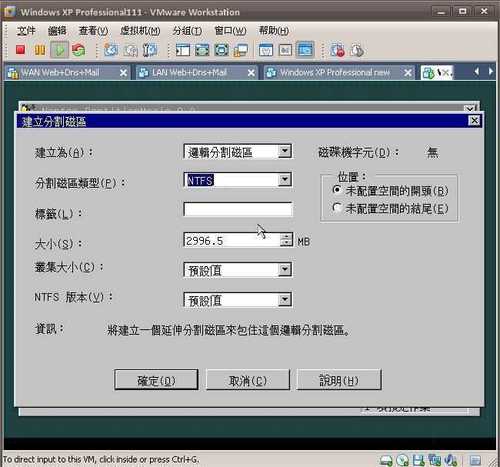Image resolution: width=500 pixels, height=467 pixels.
Task: Click the Quick Switch mode icon
Action: point(202,50)
